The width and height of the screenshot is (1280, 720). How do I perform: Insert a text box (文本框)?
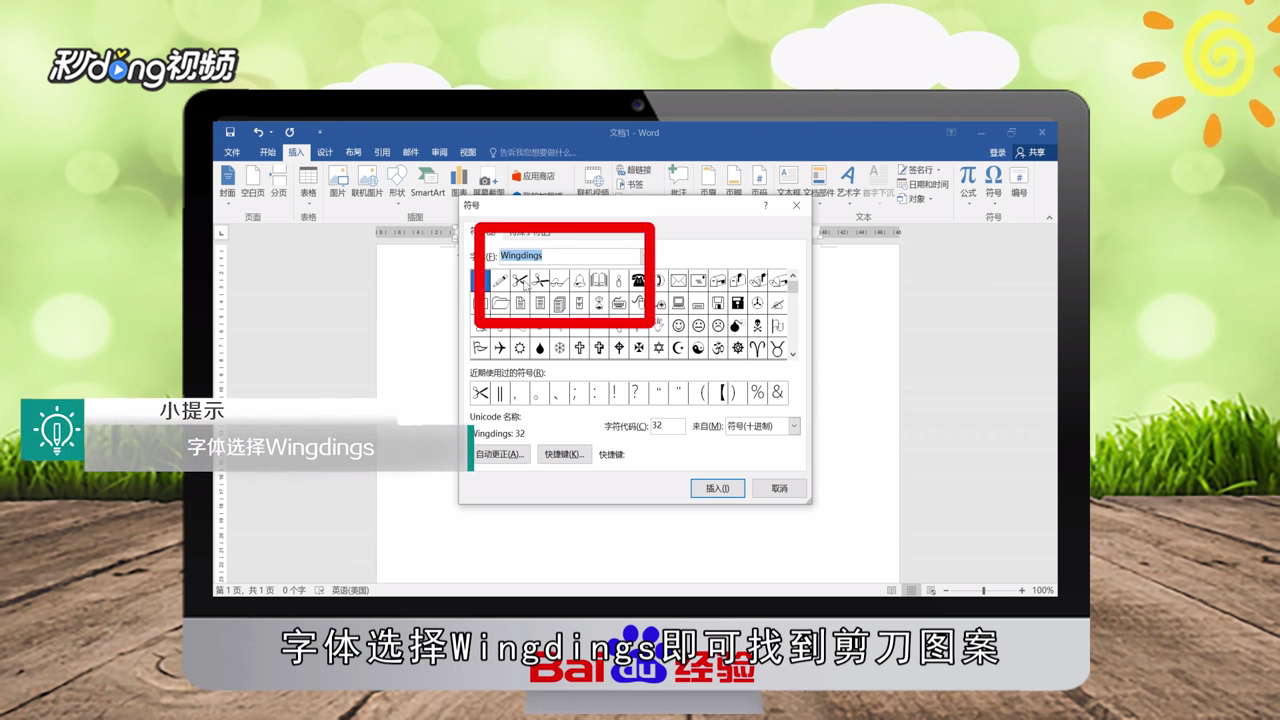(789, 182)
